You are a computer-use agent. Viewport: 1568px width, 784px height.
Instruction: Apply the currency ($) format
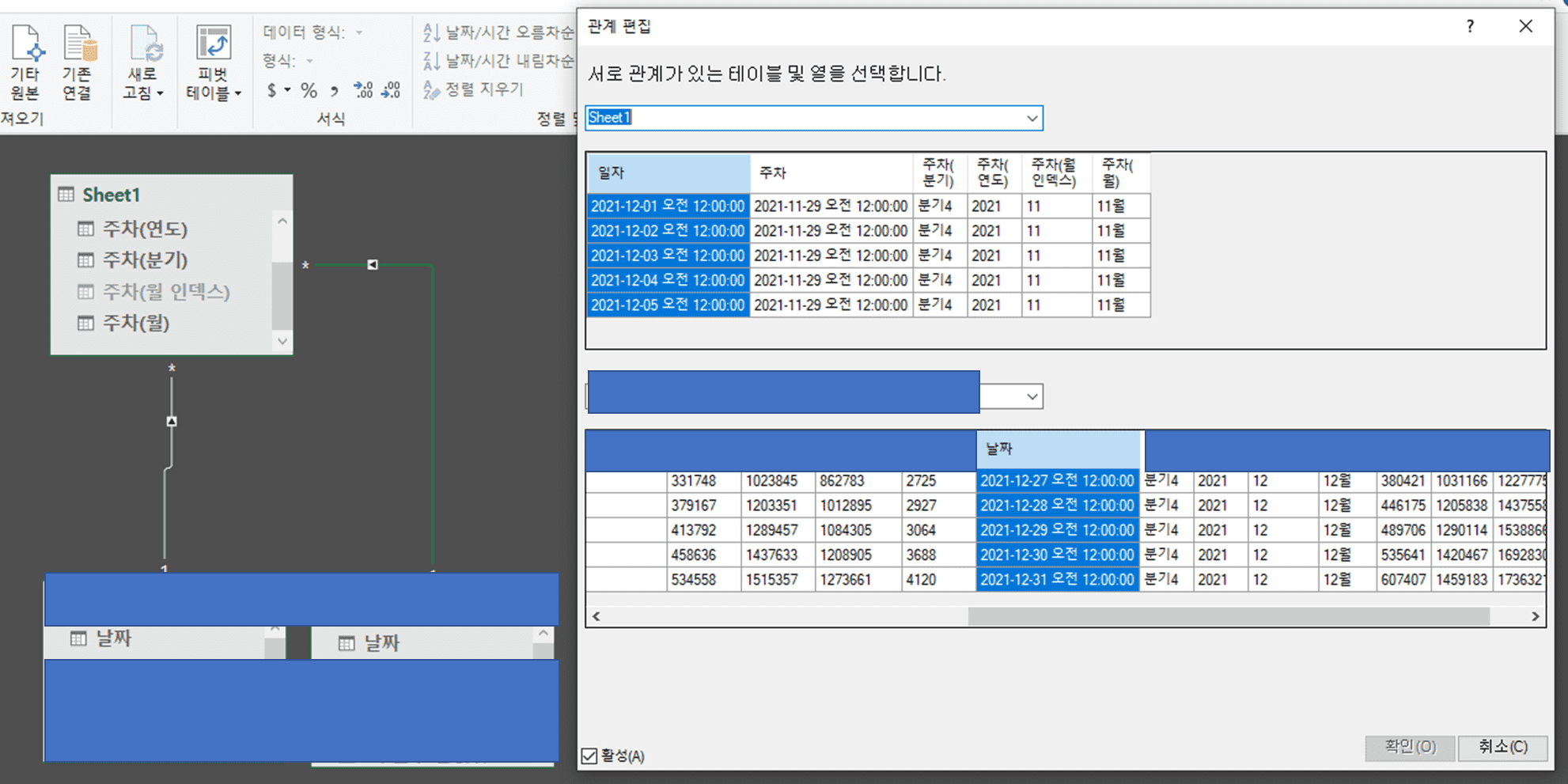271,90
